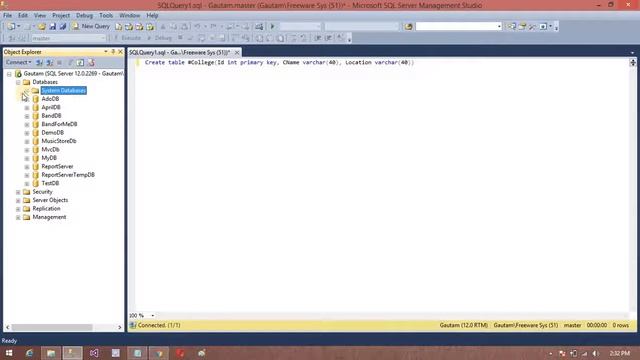Click the Open File folder icon in toolbar
This screenshot has height=360, width=640.
[x=42, y=27]
